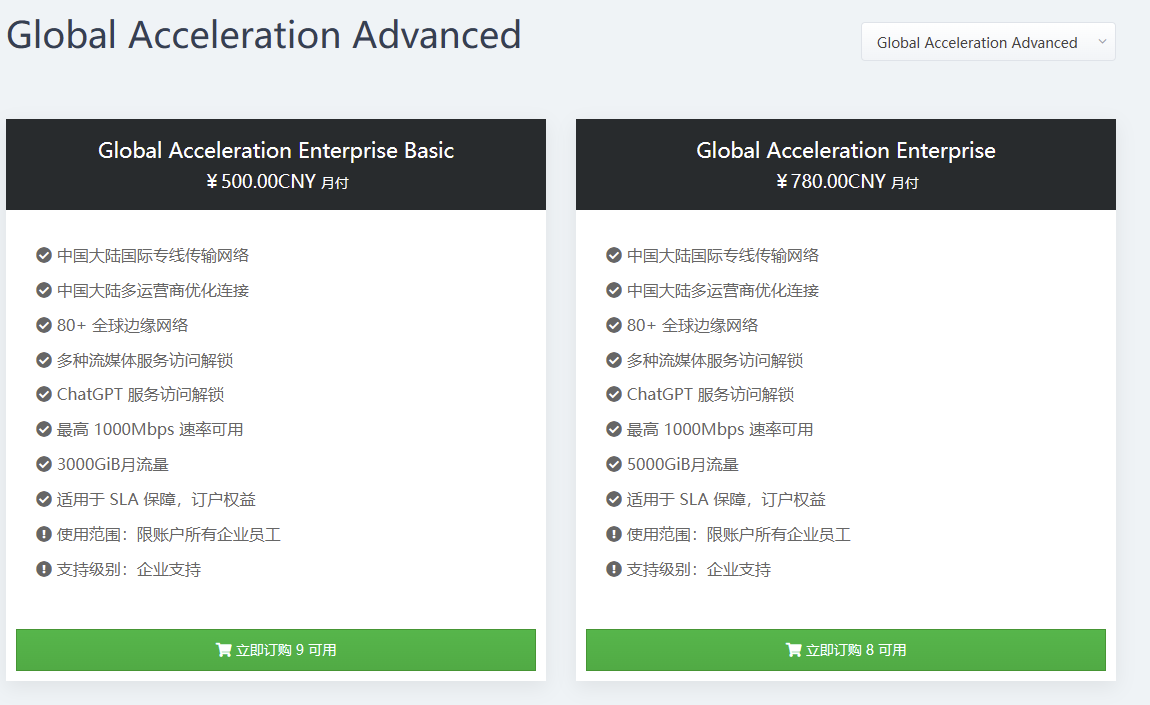1150x705 pixels.
Task: Click 80+ 全球边缘网络 in the Enterprise Basic card
Action: point(122,325)
